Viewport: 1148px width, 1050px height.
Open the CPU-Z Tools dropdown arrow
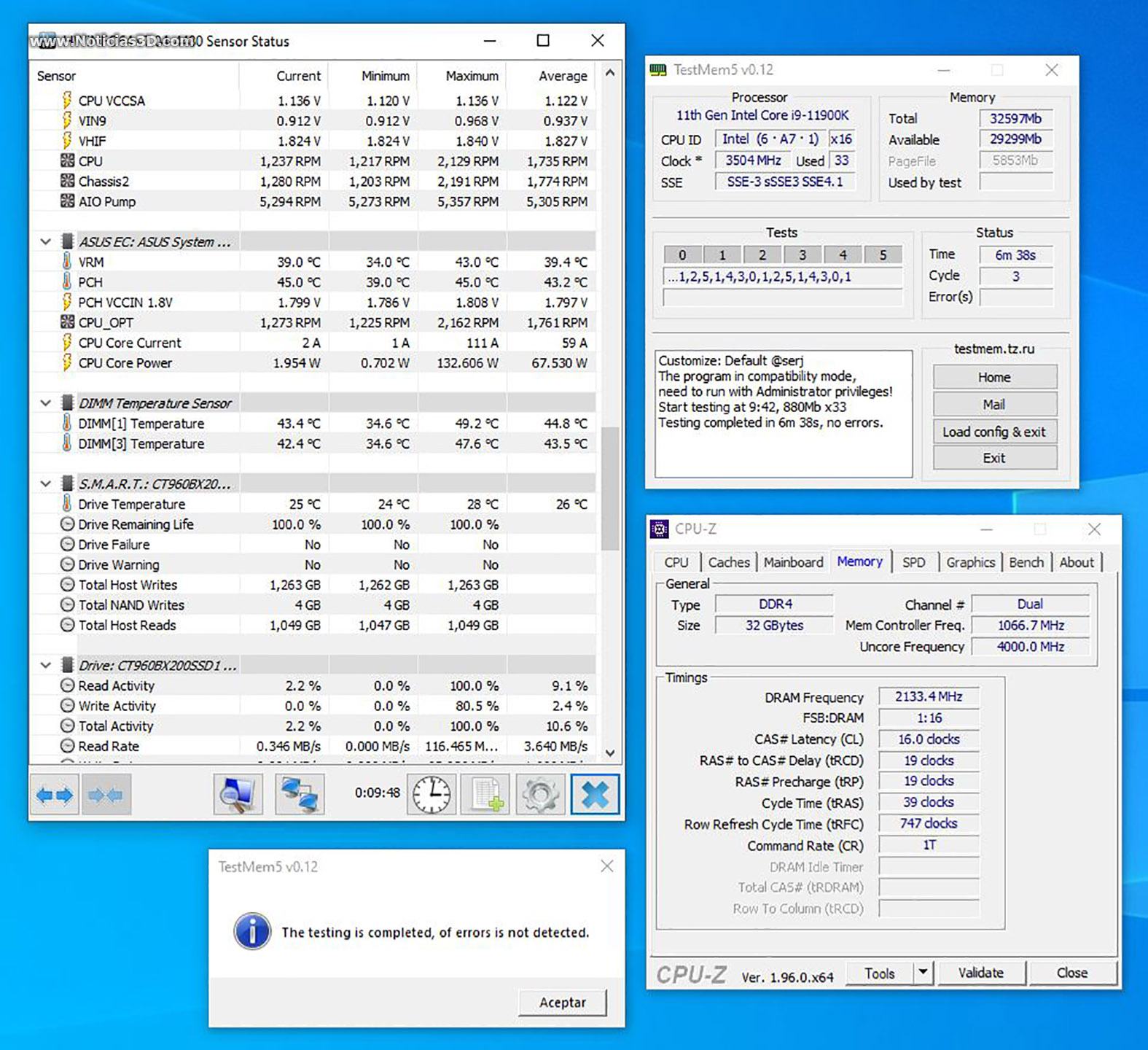pos(924,972)
